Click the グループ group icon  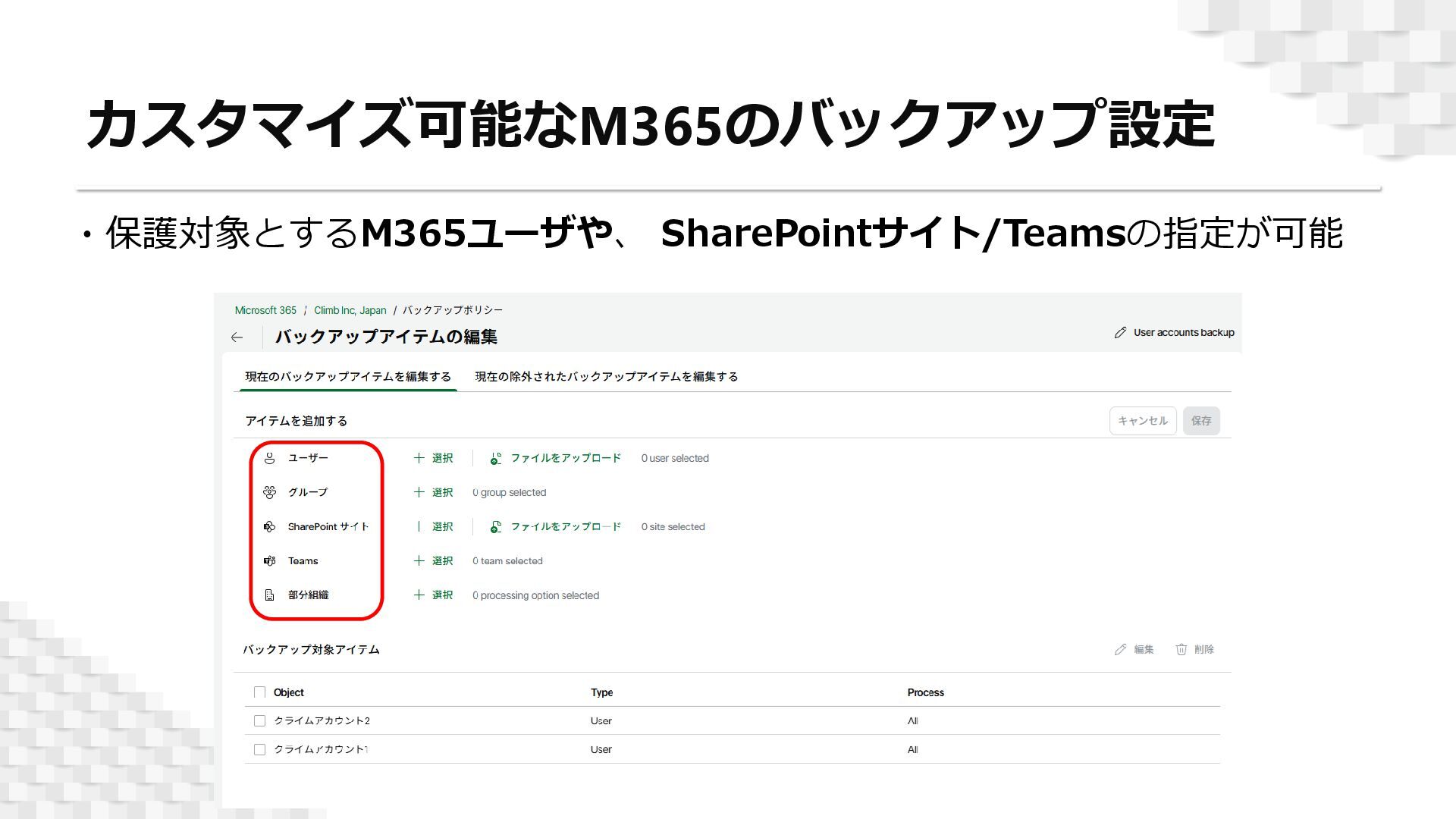coord(269,492)
